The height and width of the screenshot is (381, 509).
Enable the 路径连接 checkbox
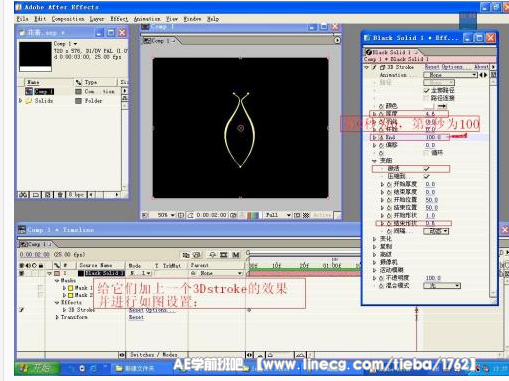(x=426, y=98)
